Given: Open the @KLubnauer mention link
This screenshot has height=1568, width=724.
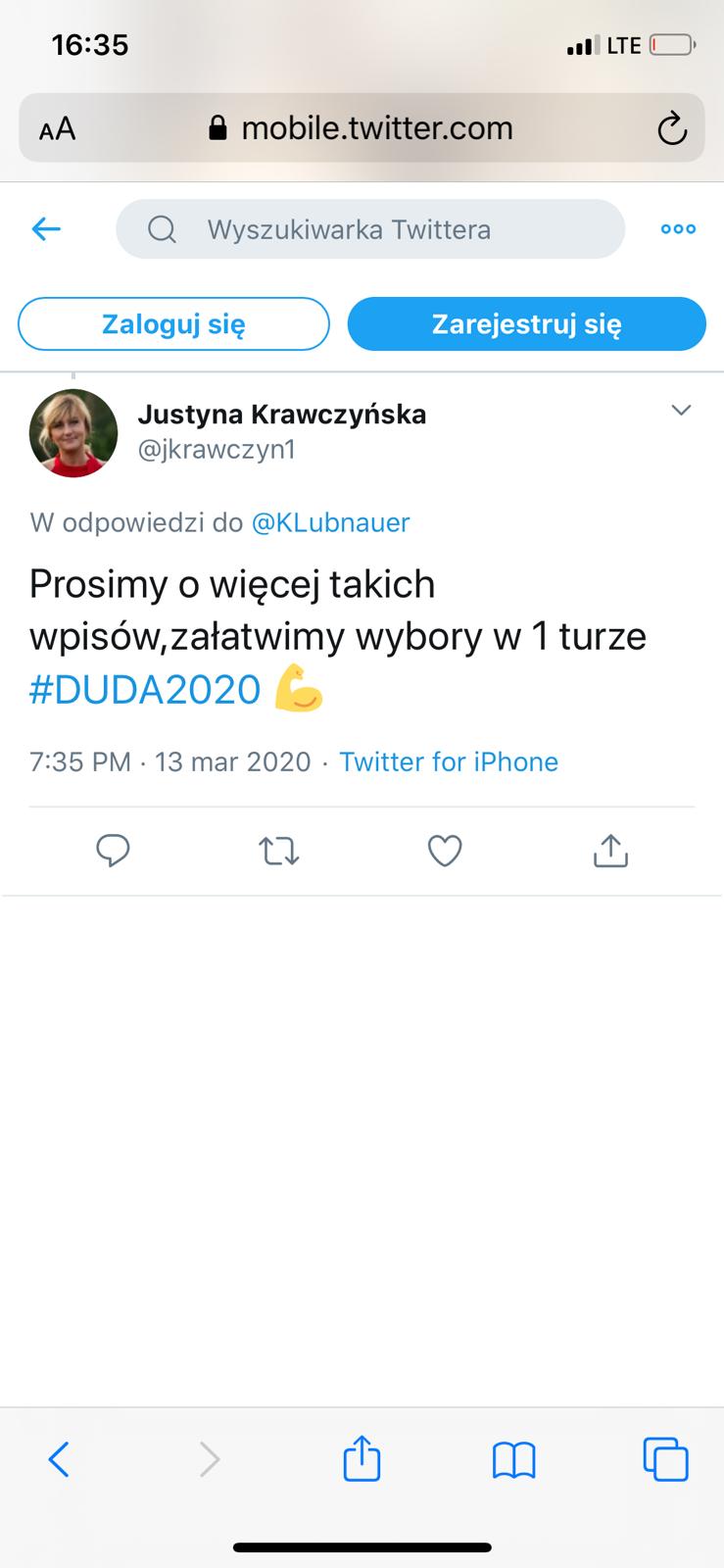Looking at the screenshot, I should click(x=330, y=522).
